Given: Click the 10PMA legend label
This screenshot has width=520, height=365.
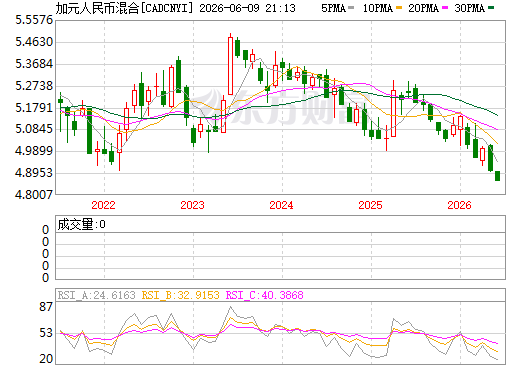Looking at the screenshot, I should (377, 8).
